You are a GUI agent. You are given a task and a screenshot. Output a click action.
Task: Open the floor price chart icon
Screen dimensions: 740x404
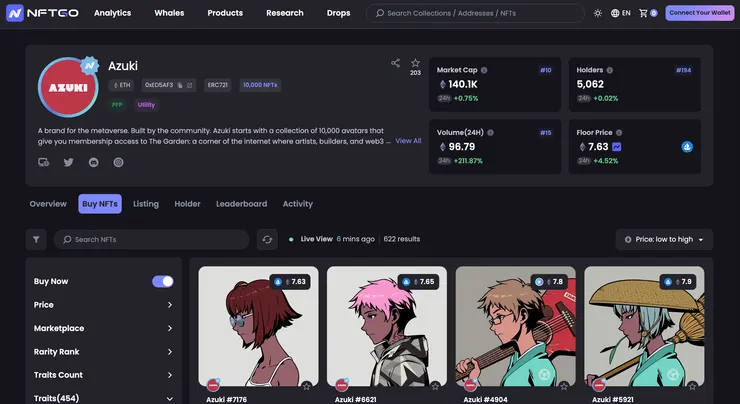click(616, 147)
